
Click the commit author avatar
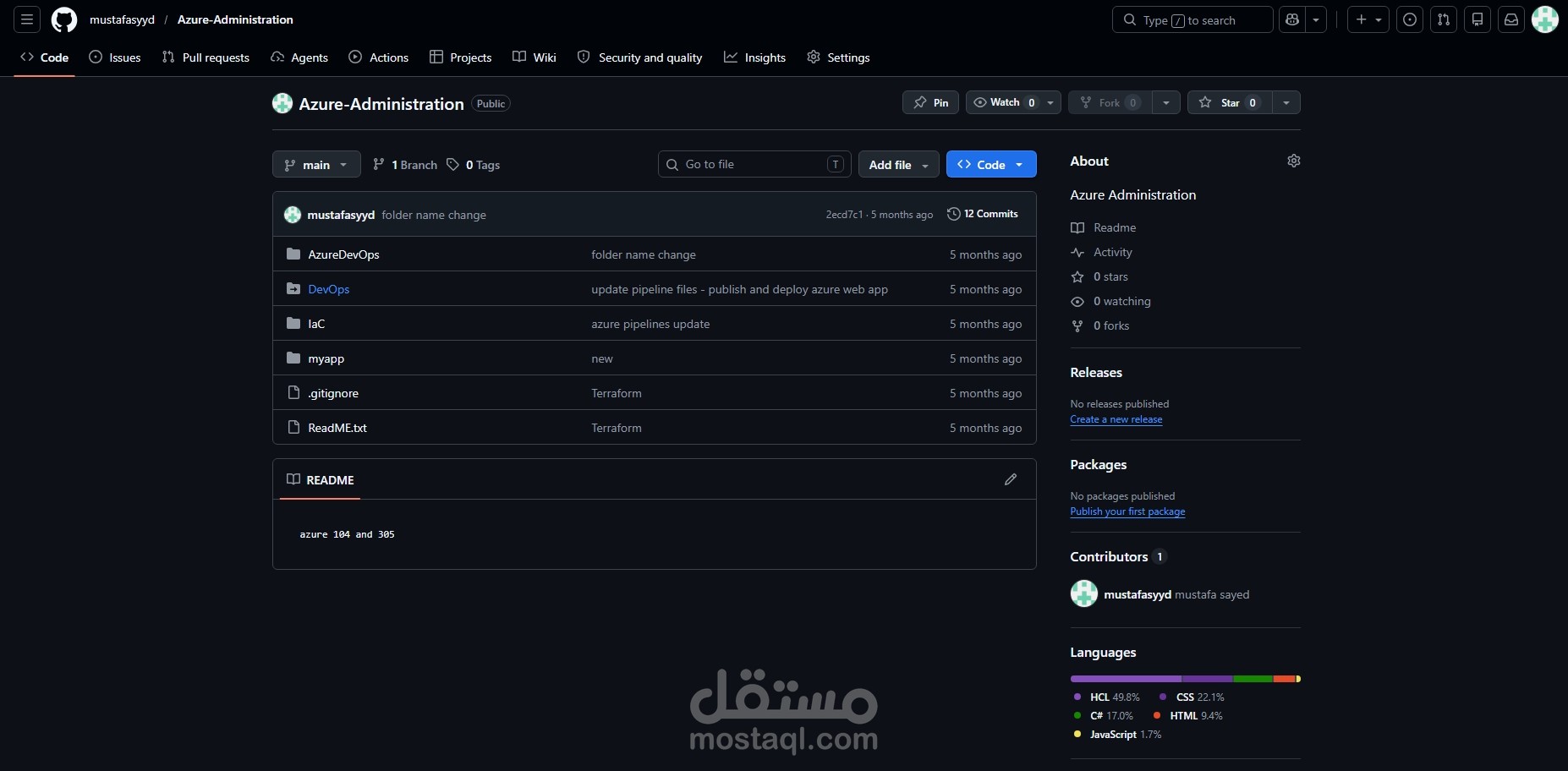(293, 215)
